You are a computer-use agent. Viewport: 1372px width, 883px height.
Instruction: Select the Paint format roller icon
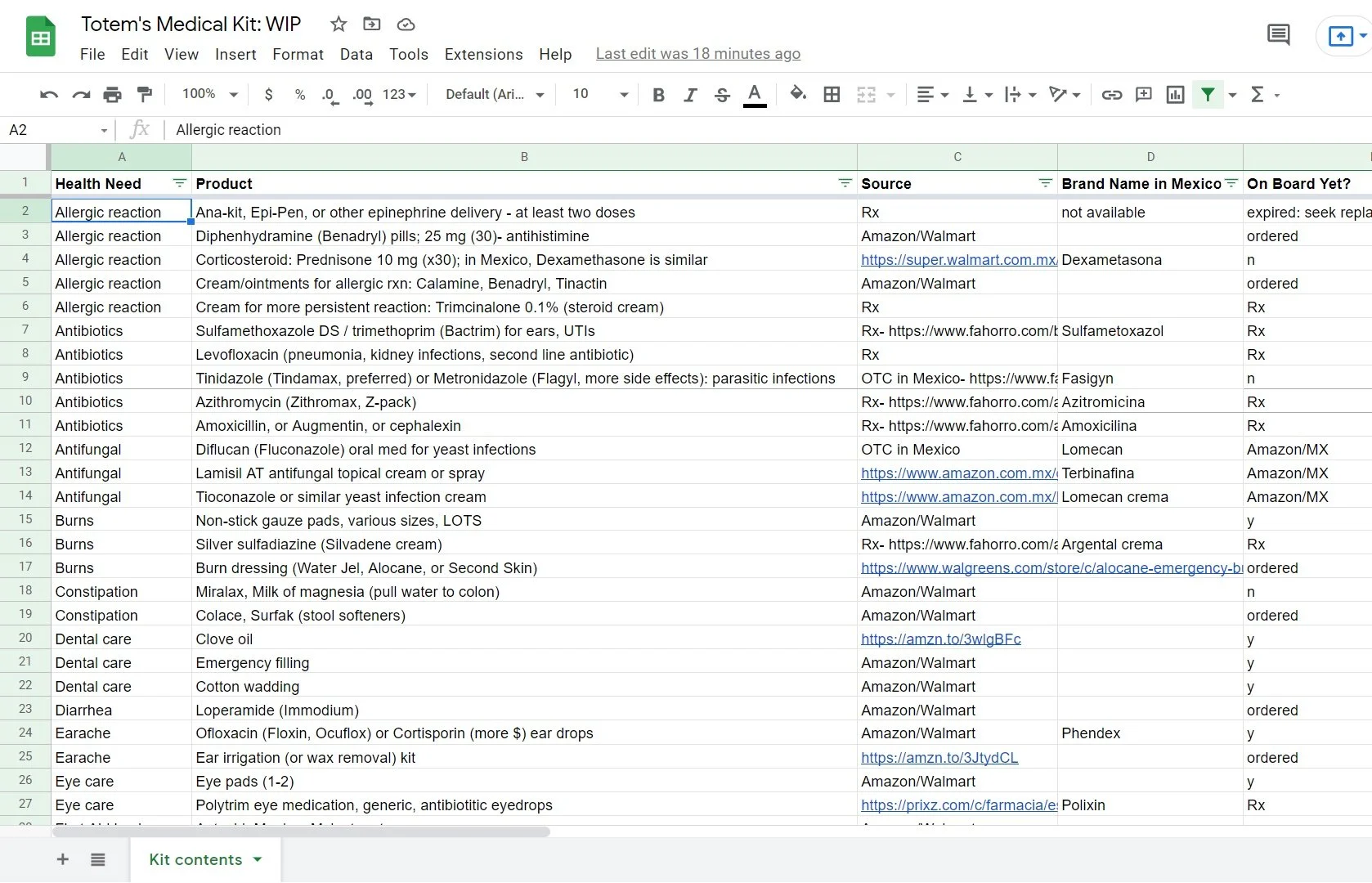[x=145, y=95]
